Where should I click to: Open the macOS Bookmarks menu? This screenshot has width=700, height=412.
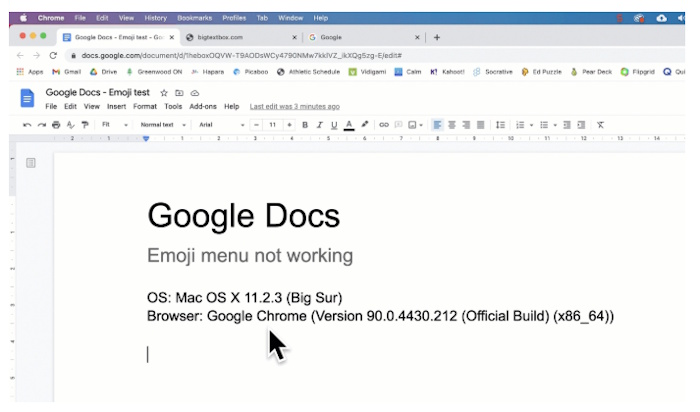click(x=195, y=18)
